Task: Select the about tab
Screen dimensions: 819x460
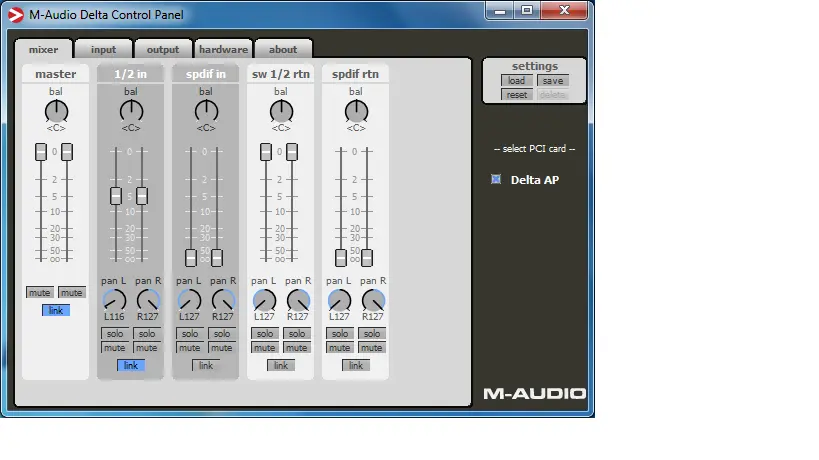Action: [283, 50]
